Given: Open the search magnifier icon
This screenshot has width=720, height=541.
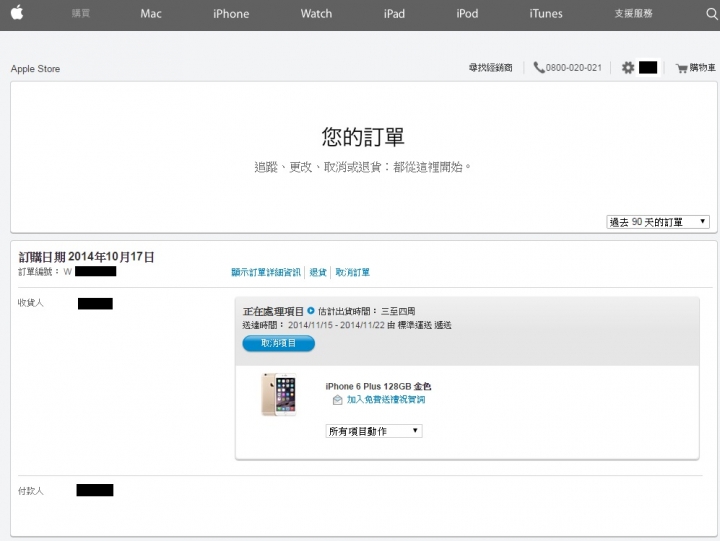Looking at the screenshot, I should pos(712,14).
